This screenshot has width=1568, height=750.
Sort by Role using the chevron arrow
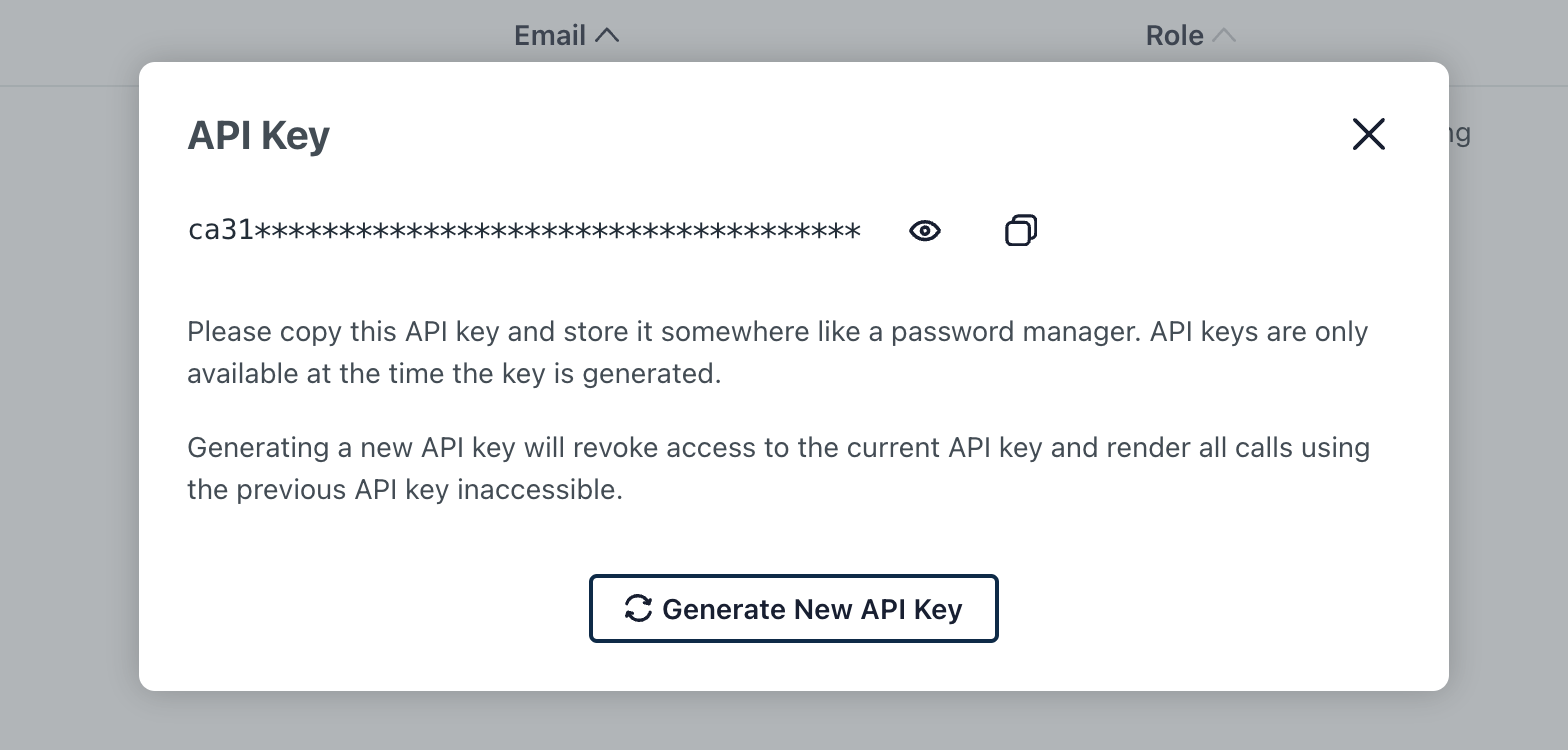[x=1224, y=36]
